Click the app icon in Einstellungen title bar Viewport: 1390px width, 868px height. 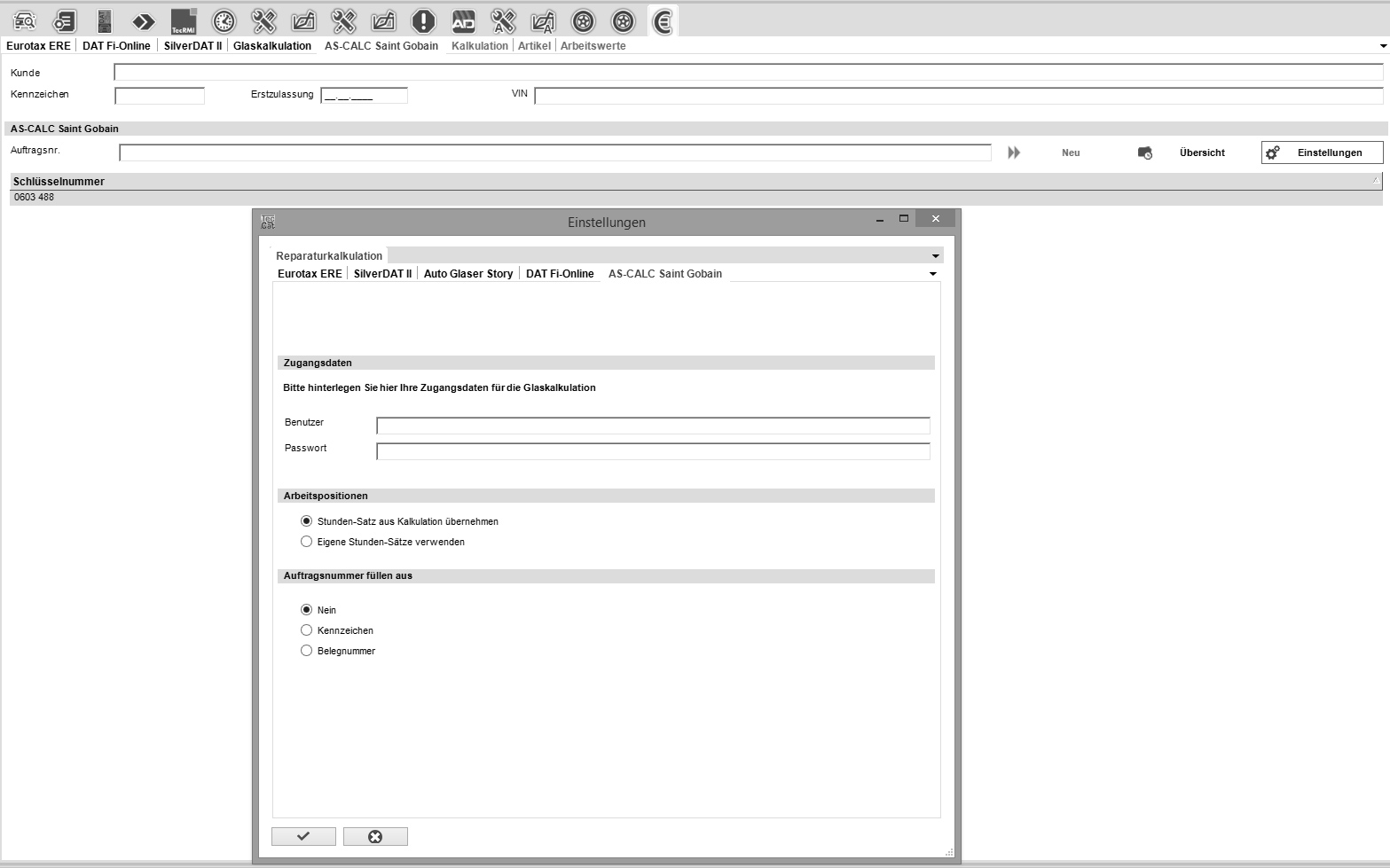coord(268,222)
